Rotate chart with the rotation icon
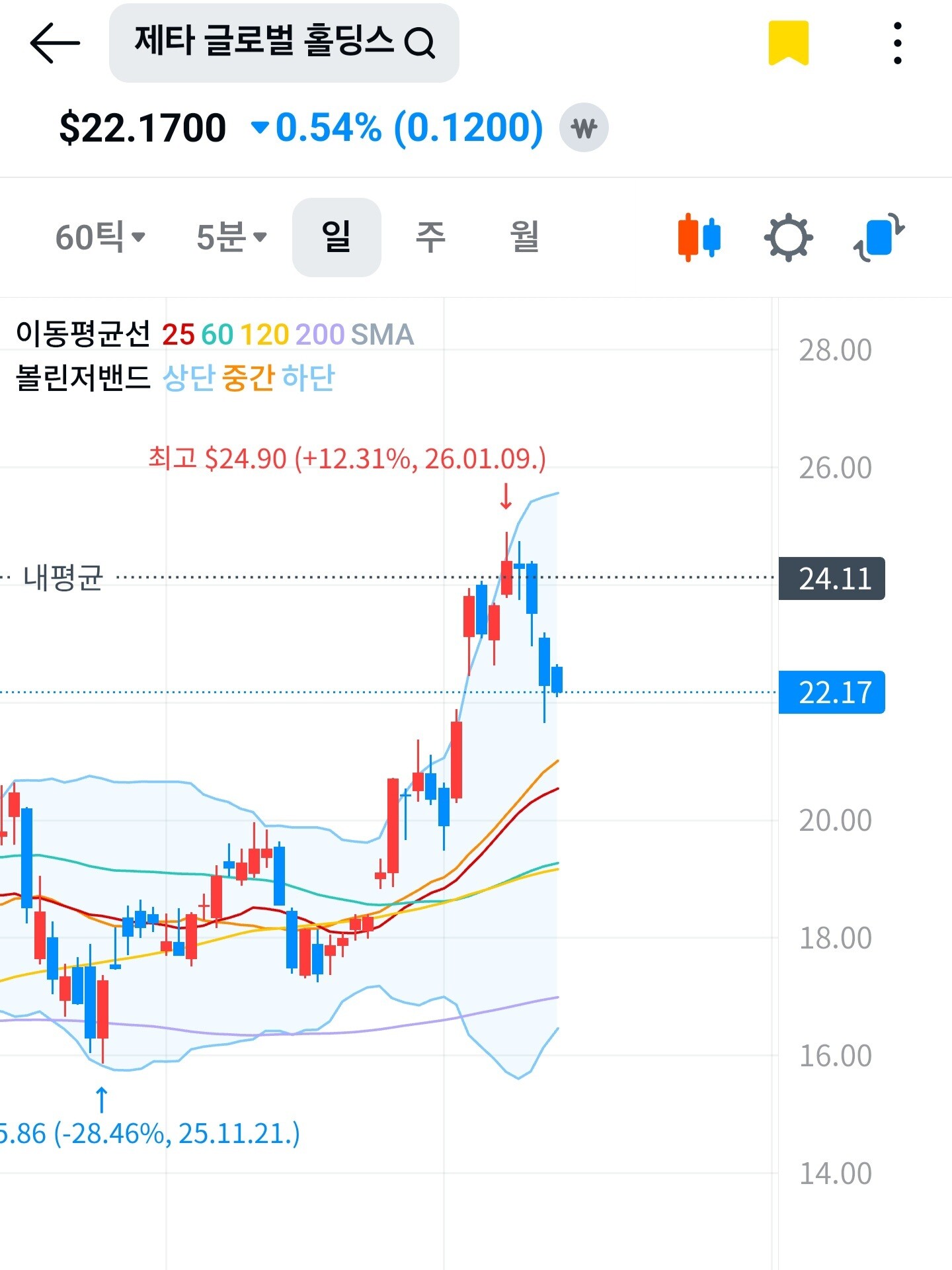The width and height of the screenshot is (952, 1270). (x=879, y=237)
